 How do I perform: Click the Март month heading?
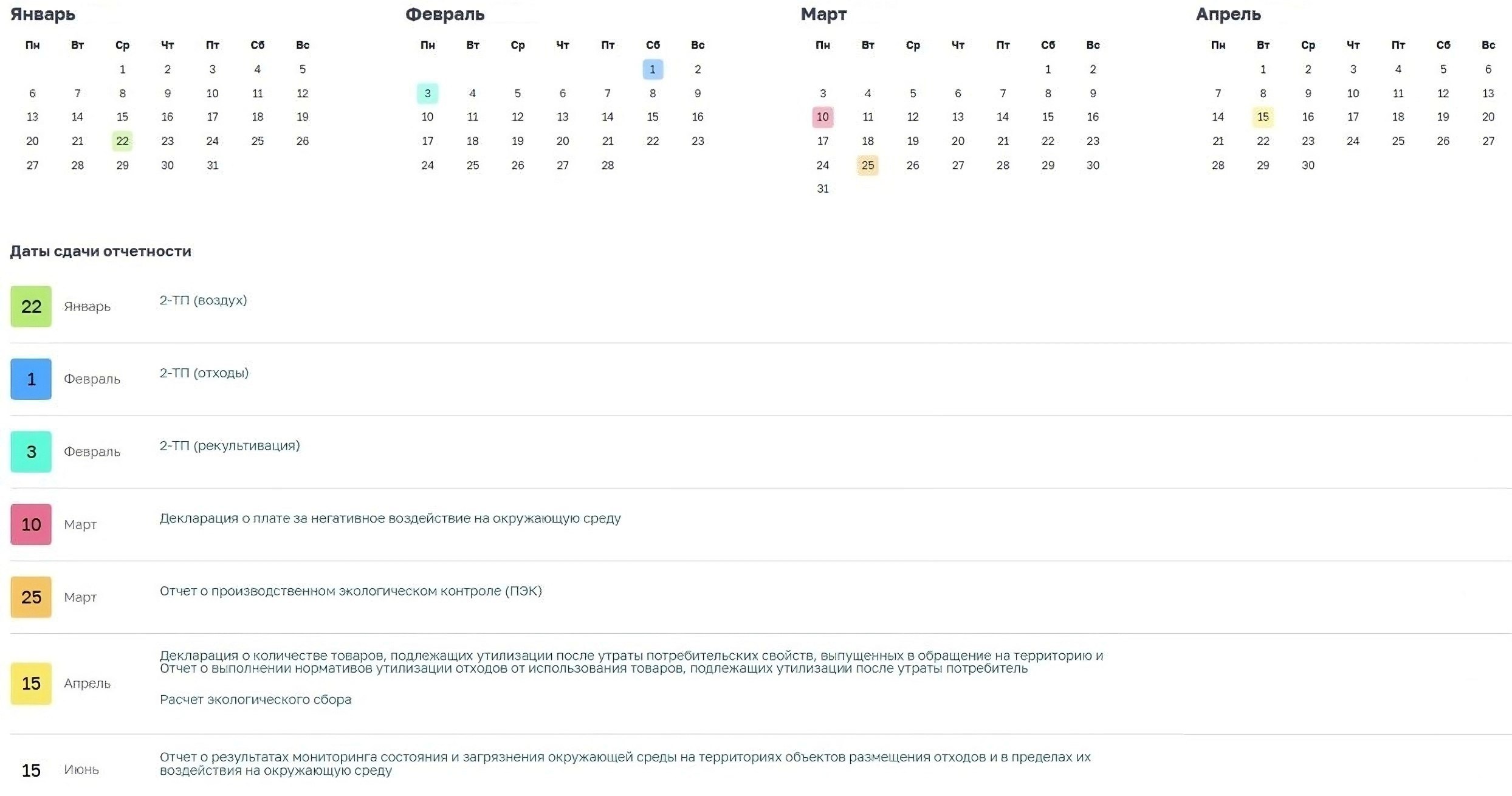823,14
